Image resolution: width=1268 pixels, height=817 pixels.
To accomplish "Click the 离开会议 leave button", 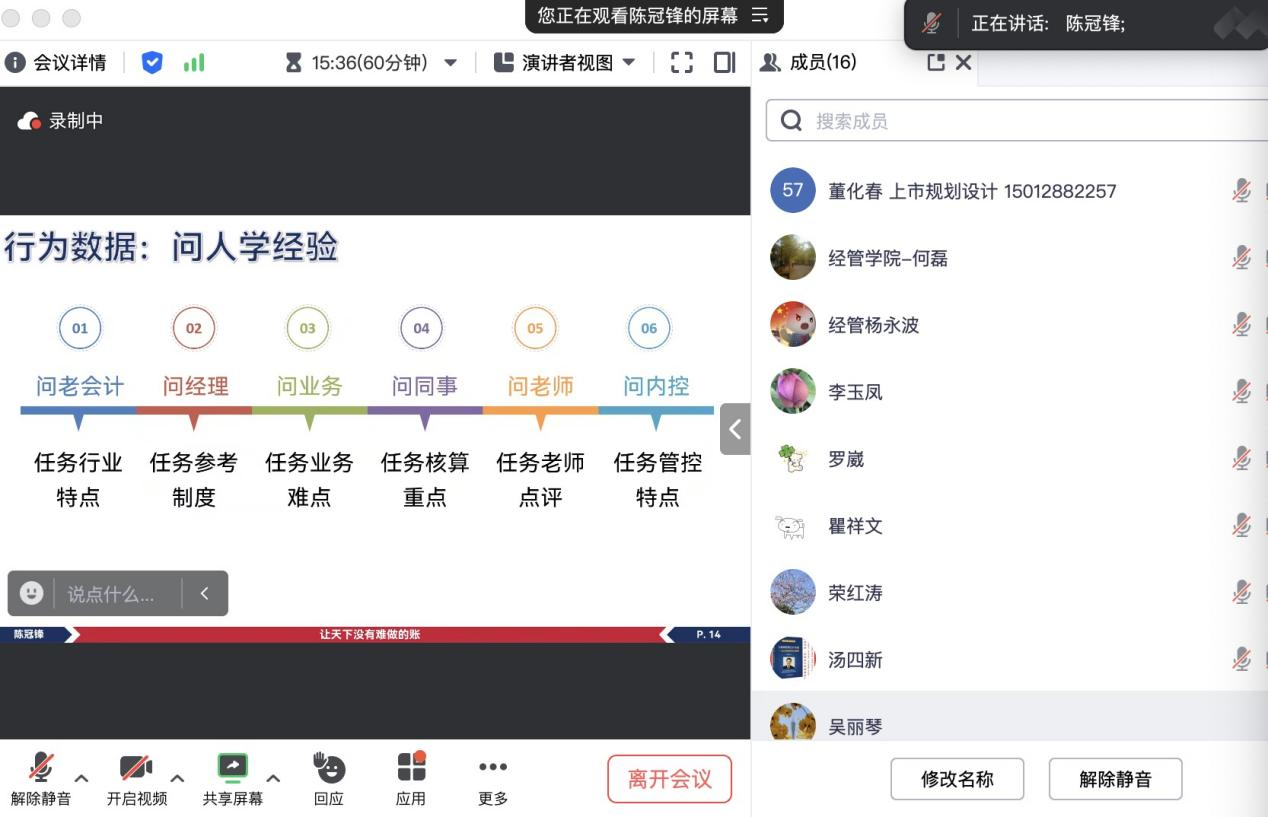I will pyautogui.click(x=669, y=779).
